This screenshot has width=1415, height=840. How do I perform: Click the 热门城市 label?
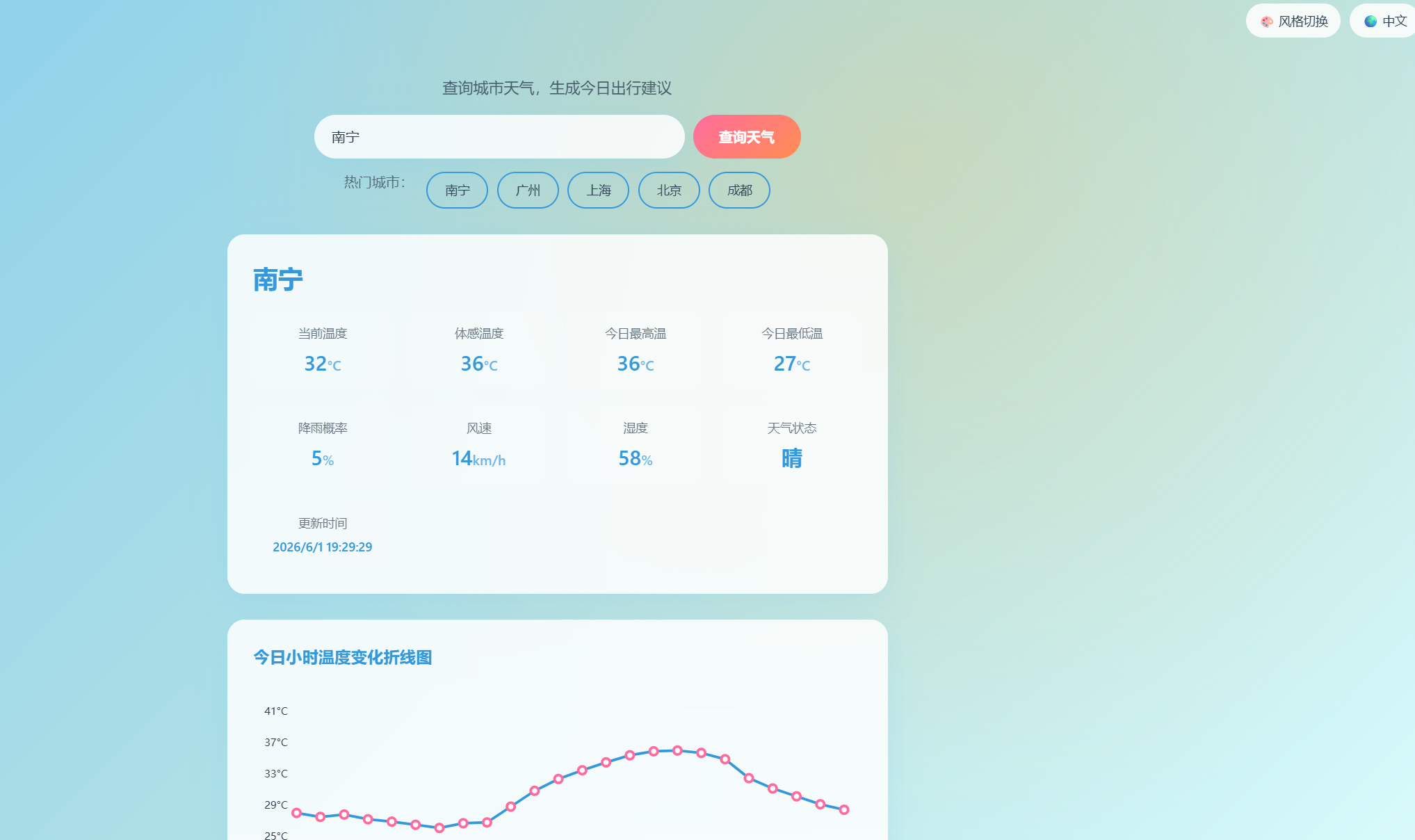click(x=375, y=182)
